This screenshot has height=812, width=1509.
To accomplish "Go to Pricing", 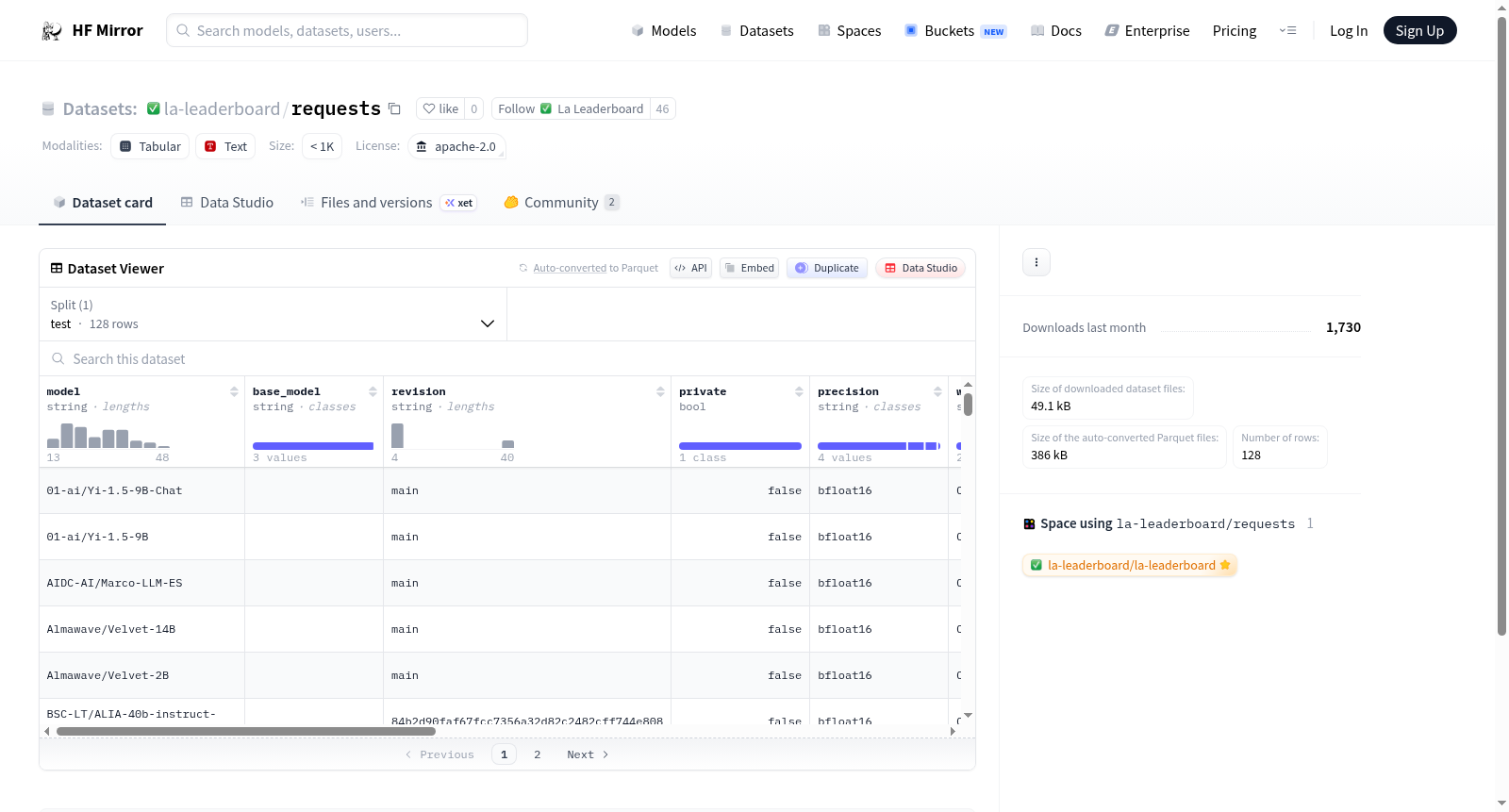I will click(1235, 31).
